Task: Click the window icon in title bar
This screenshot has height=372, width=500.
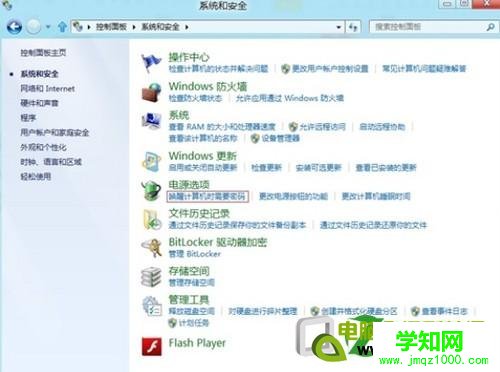Action: (7, 5)
